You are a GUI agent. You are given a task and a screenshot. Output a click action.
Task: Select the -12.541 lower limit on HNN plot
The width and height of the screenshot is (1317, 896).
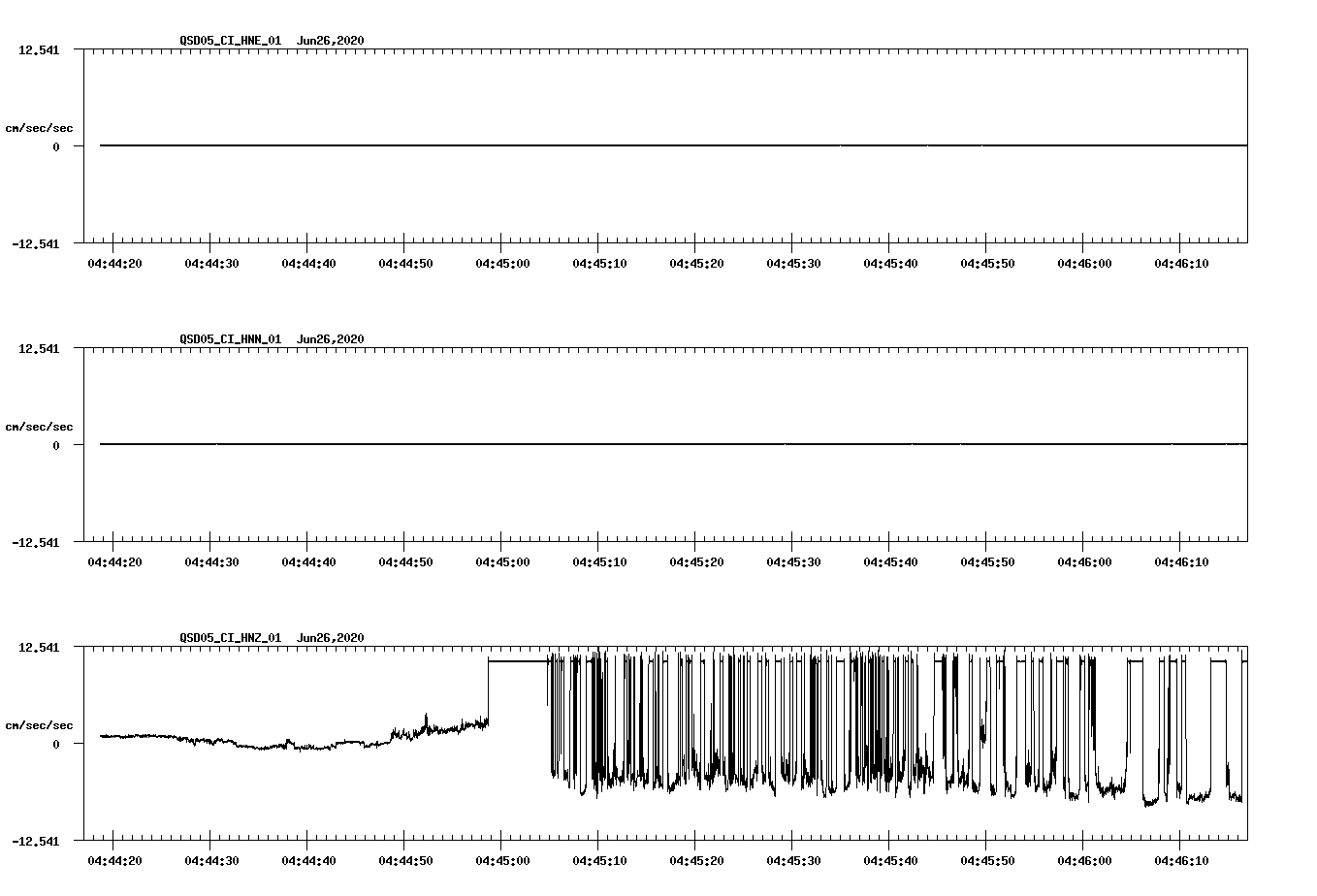pos(36,543)
